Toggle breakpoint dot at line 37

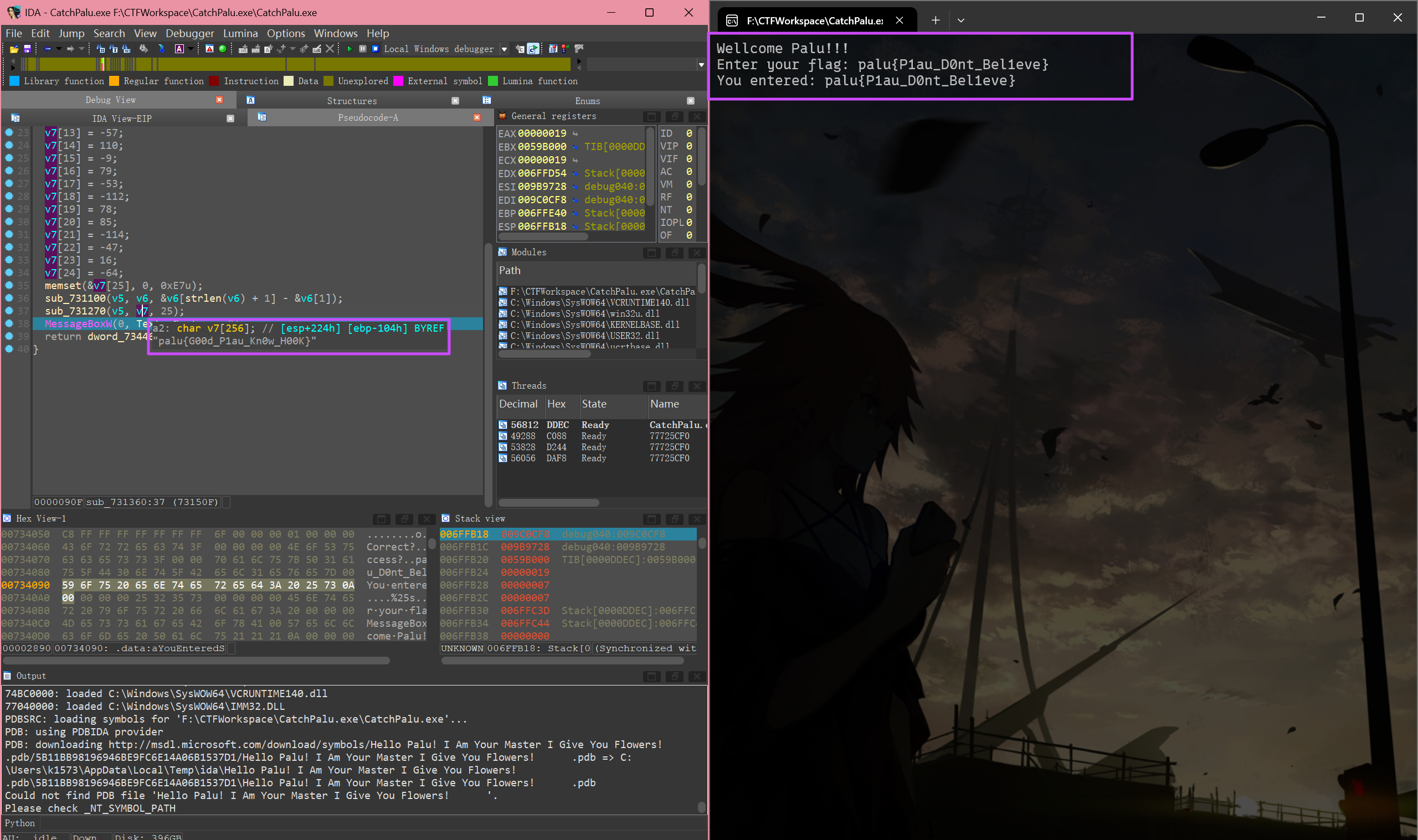pyautogui.click(x=9, y=311)
